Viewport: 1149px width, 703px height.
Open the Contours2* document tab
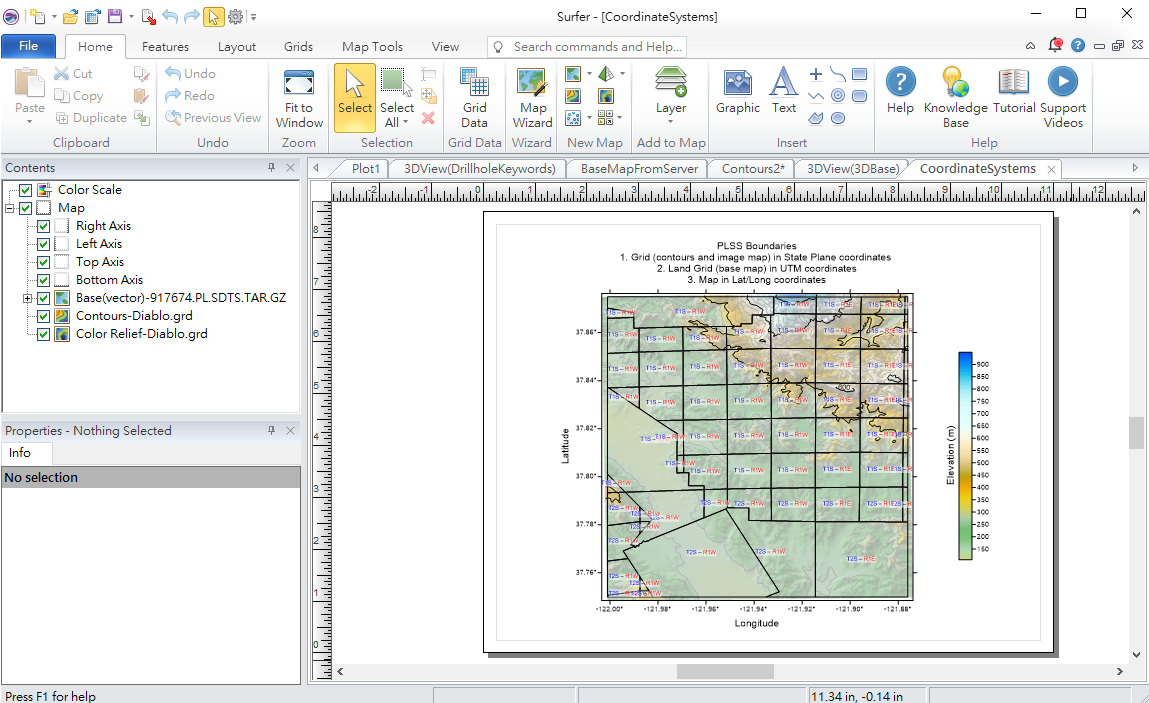coord(752,168)
